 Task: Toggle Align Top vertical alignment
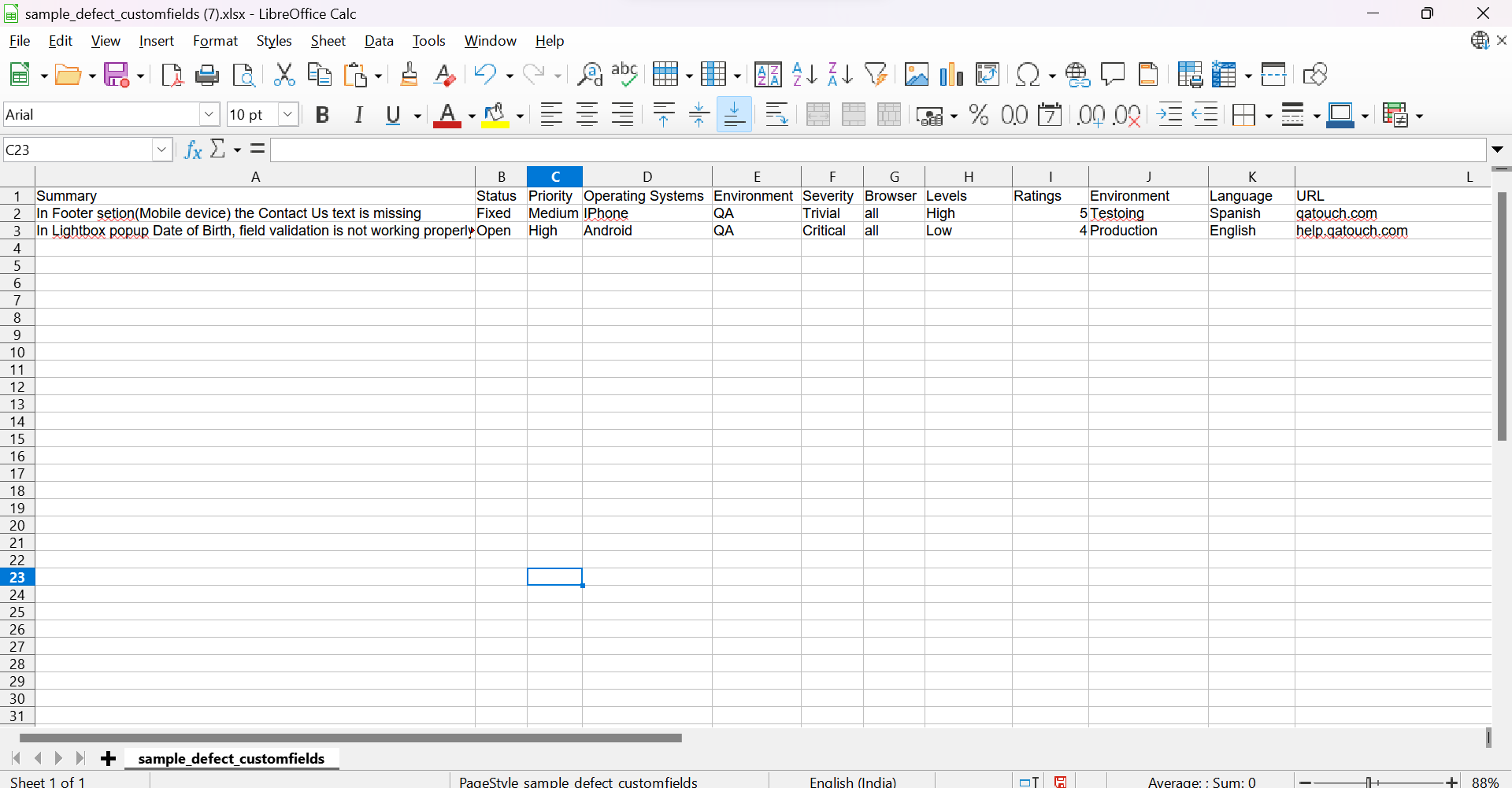pos(664,115)
